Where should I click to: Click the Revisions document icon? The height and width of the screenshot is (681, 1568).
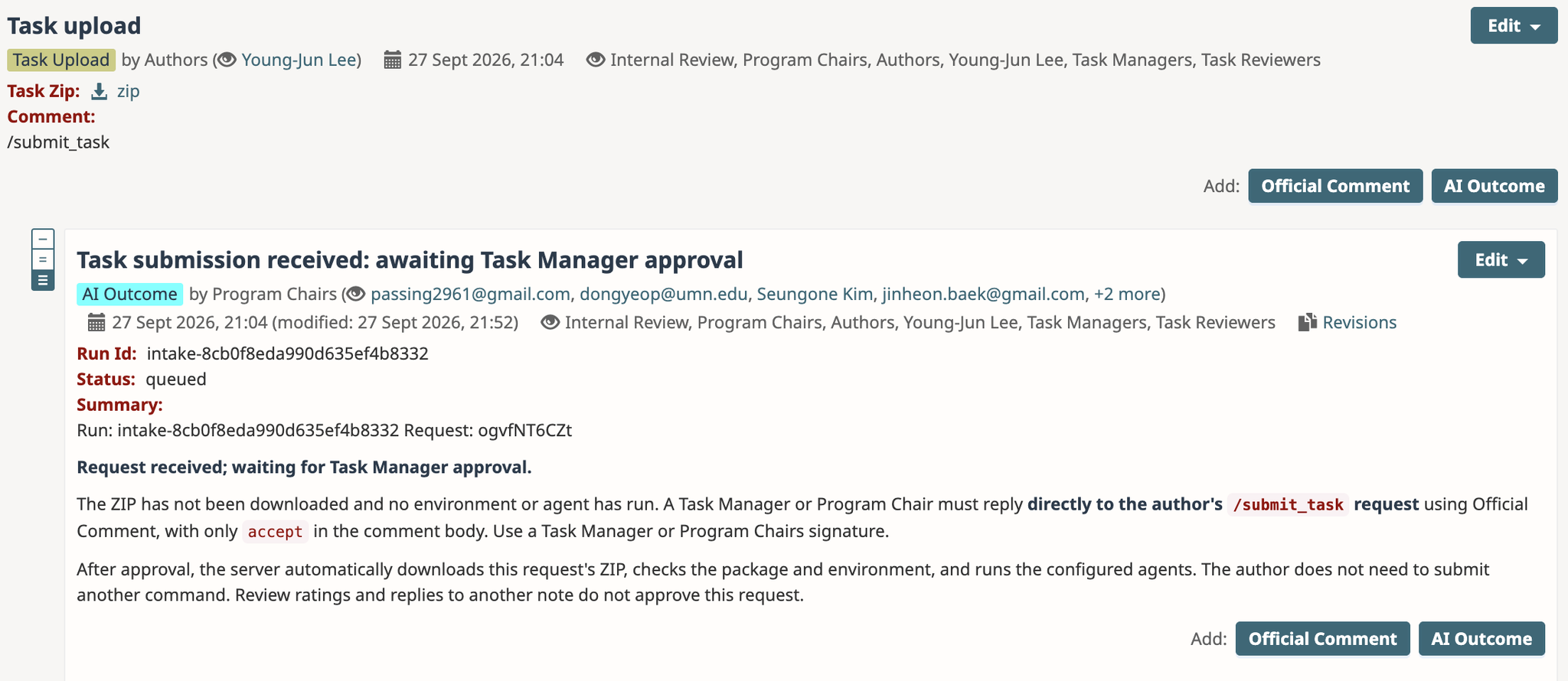(1308, 322)
